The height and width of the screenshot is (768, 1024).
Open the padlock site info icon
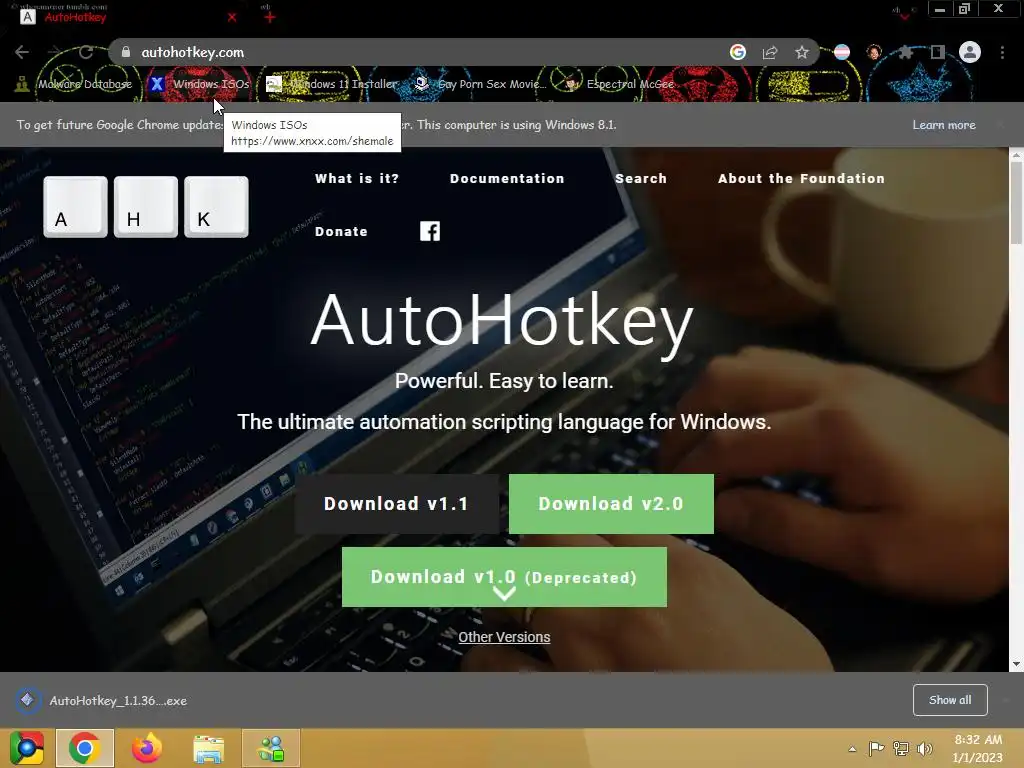[126, 52]
